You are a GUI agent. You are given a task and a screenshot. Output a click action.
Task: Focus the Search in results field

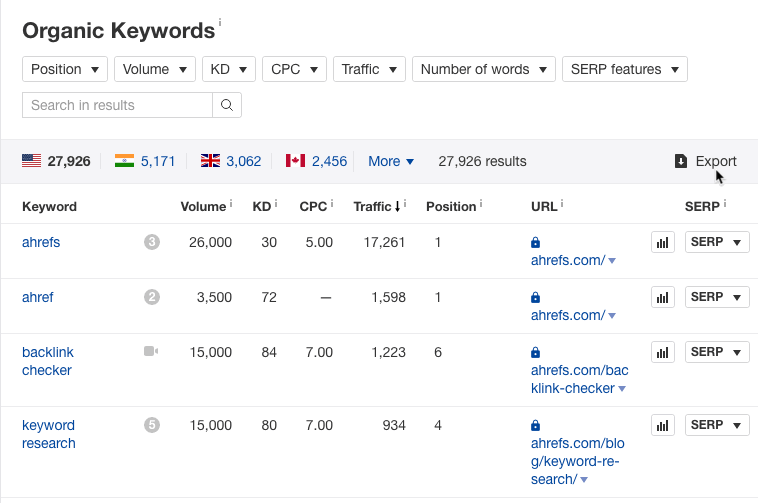click(x=118, y=105)
